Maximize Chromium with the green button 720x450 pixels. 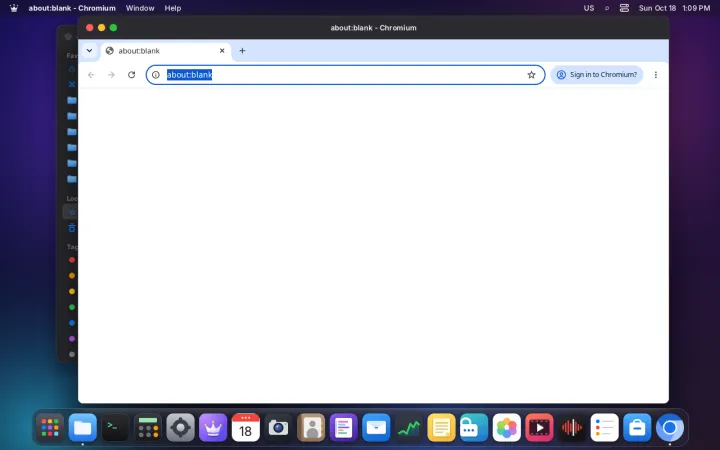tap(113, 28)
